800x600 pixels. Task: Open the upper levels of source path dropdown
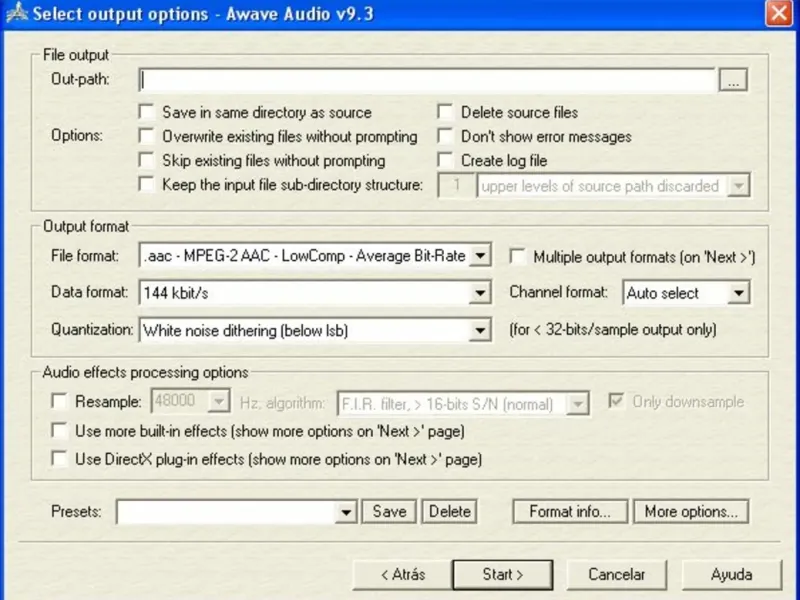[738, 186]
